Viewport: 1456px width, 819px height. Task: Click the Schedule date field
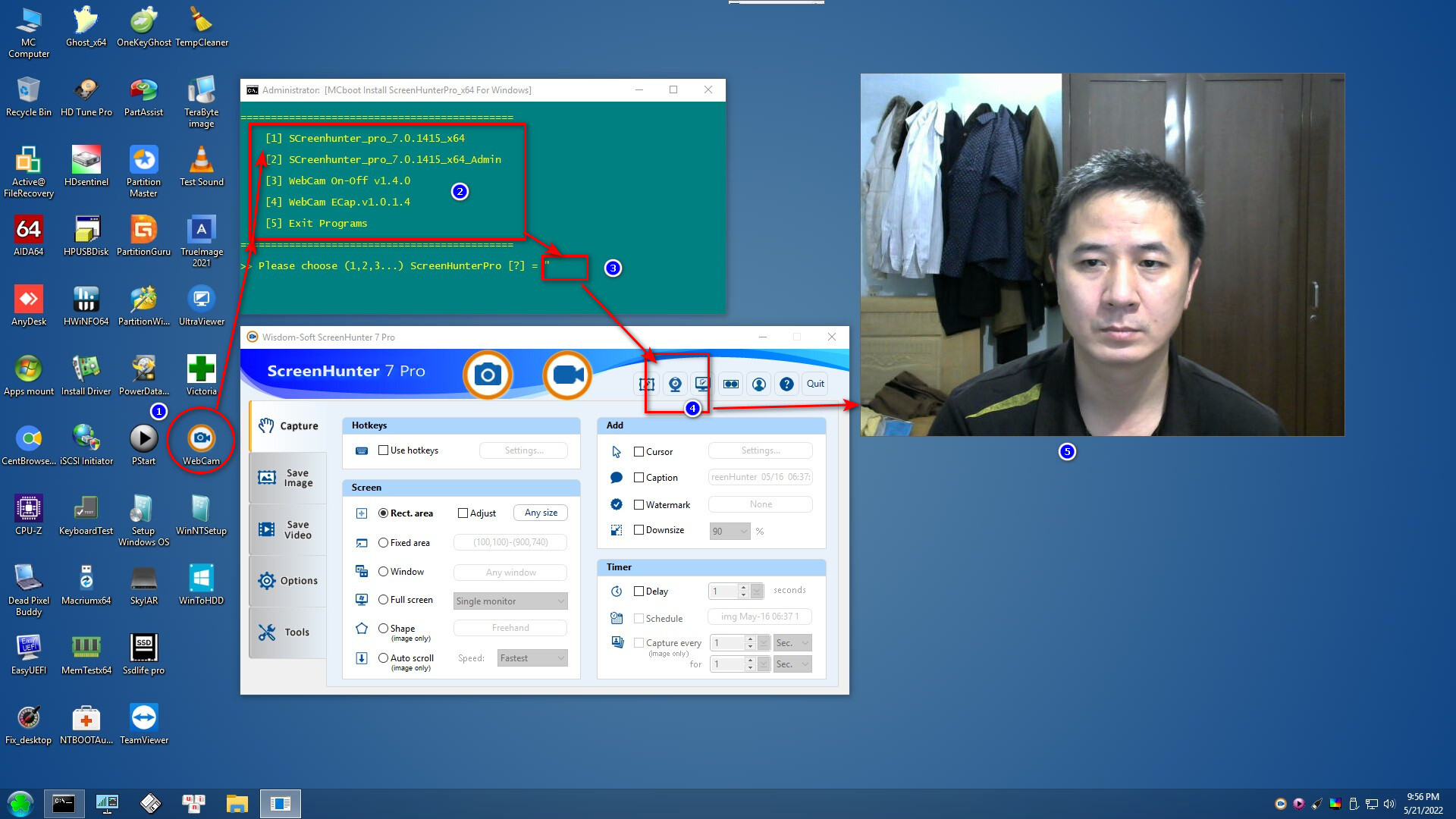pos(760,617)
